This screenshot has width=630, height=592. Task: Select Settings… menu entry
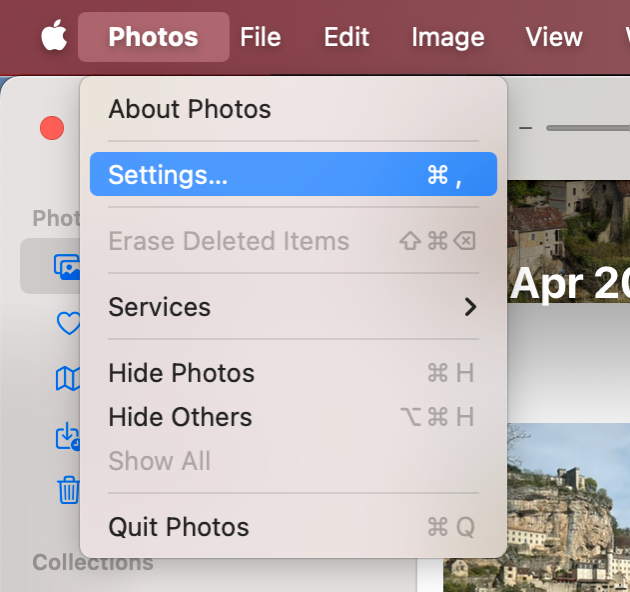tap(293, 174)
